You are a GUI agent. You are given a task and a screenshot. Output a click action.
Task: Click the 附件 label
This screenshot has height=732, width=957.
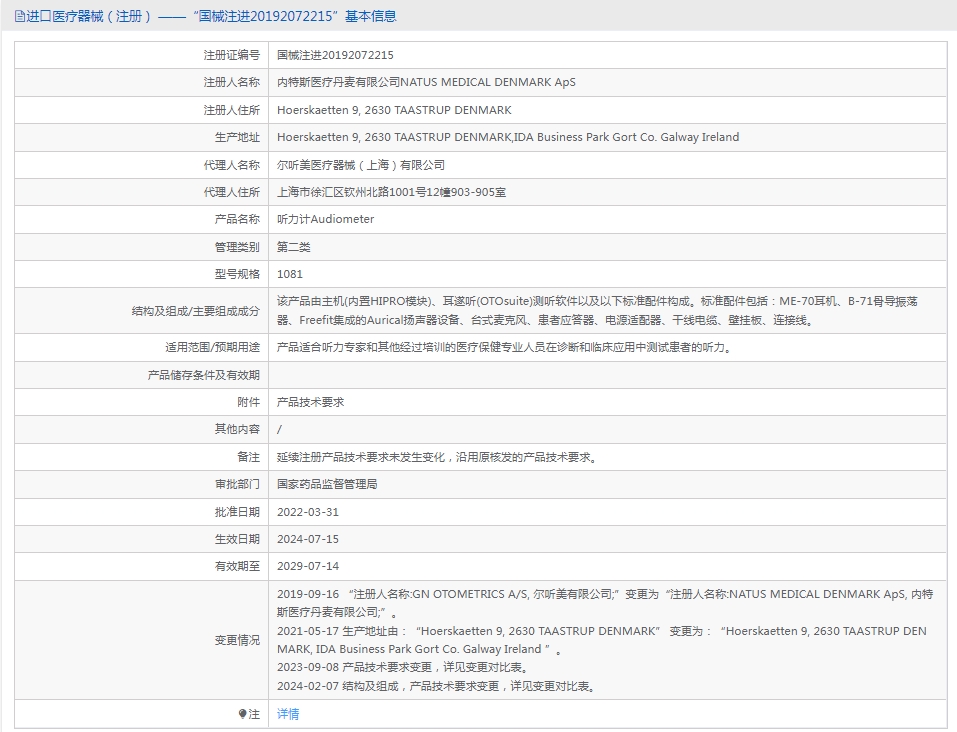[x=248, y=402]
